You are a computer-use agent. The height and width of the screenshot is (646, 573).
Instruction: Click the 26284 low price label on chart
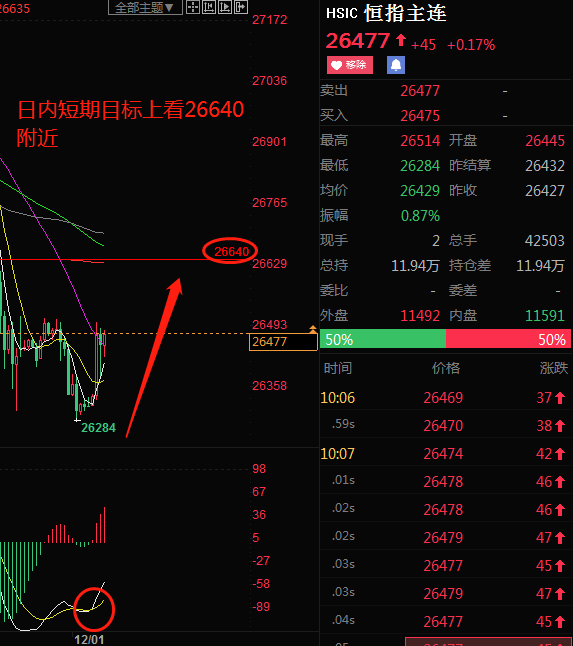pyautogui.click(x=98, y=428)
